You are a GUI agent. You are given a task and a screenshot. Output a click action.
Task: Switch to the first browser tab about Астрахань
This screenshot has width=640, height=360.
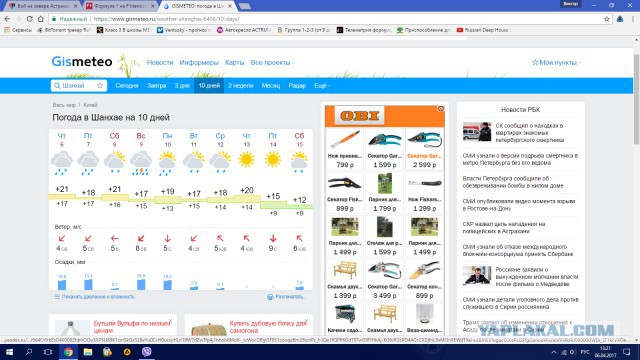coord(42,6)
